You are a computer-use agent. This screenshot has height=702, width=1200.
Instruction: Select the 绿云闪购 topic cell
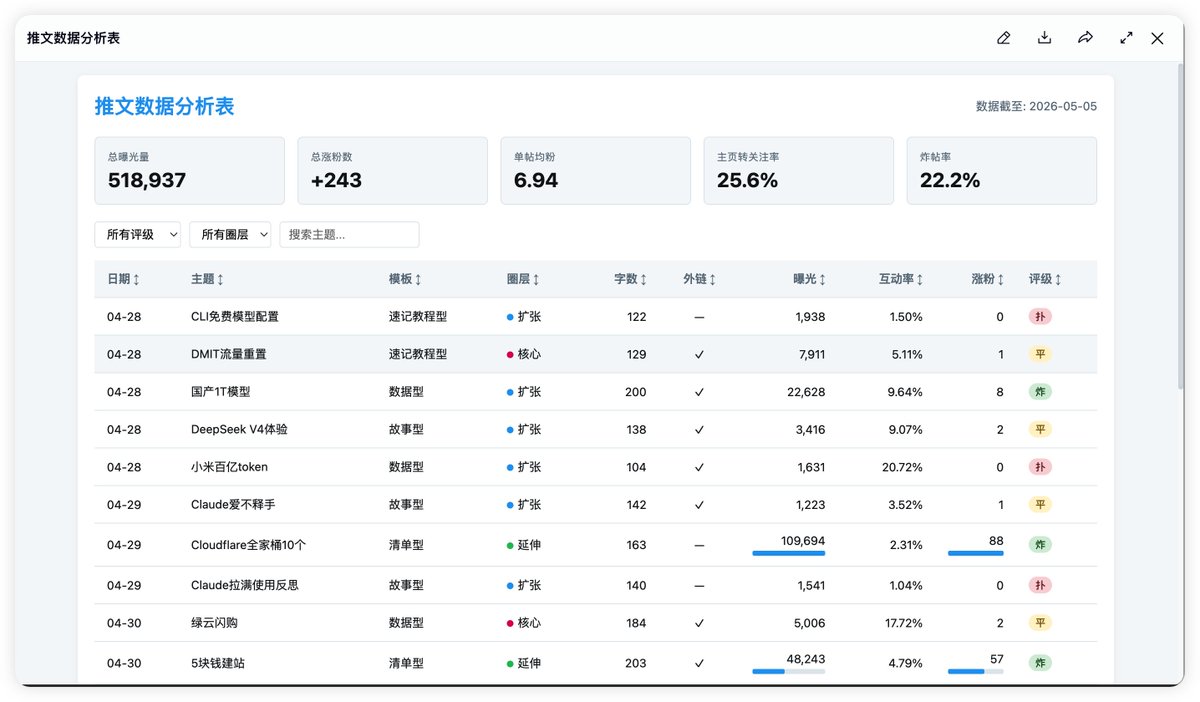[214, 623]
